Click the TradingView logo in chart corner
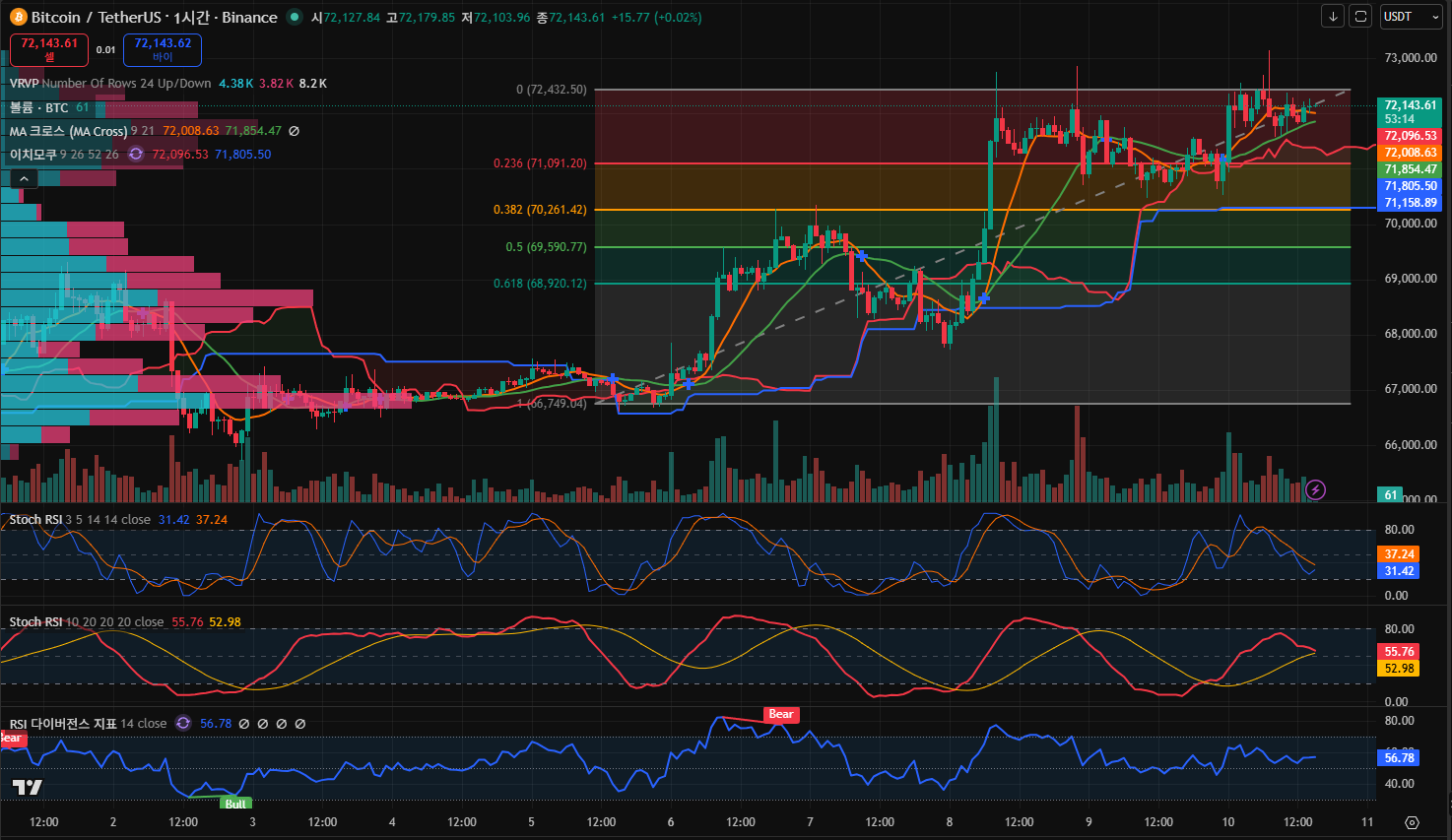The width and height of the screenshot is (1452, 840). [x=28, y=787]
